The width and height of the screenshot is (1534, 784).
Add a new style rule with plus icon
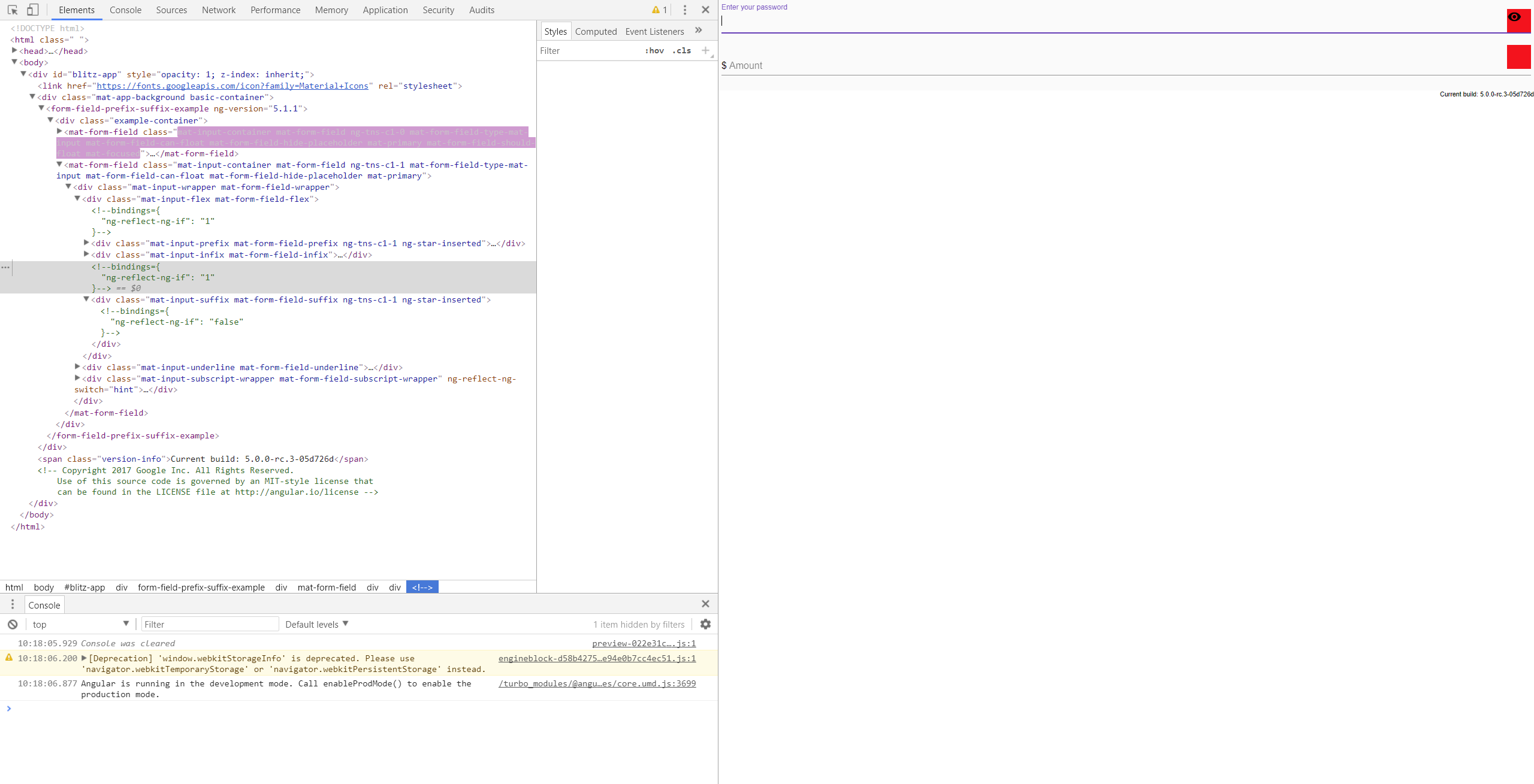point(705,50)
